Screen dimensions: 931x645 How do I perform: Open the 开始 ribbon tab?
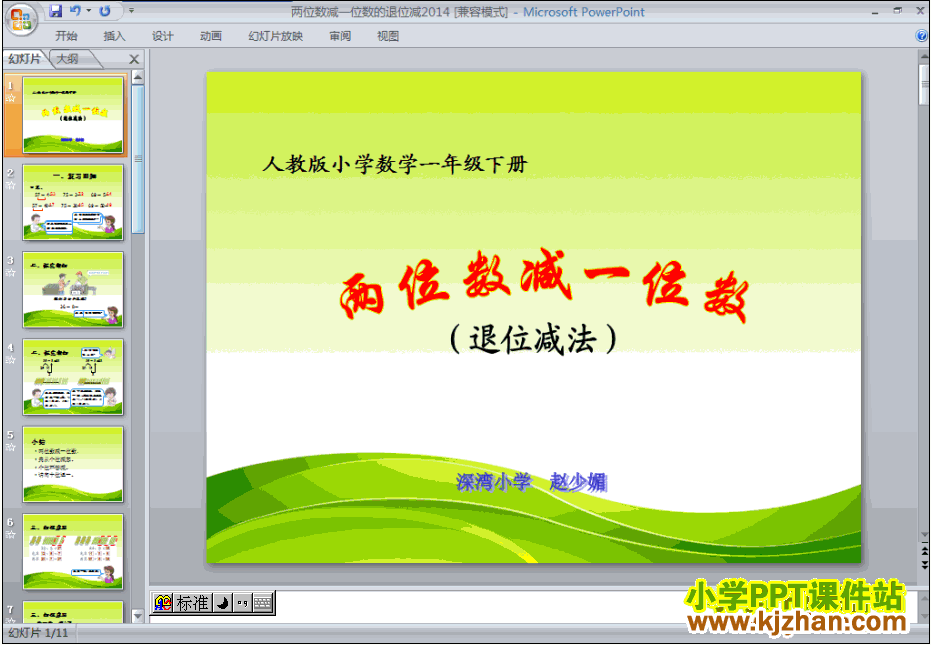click(66, 36)
